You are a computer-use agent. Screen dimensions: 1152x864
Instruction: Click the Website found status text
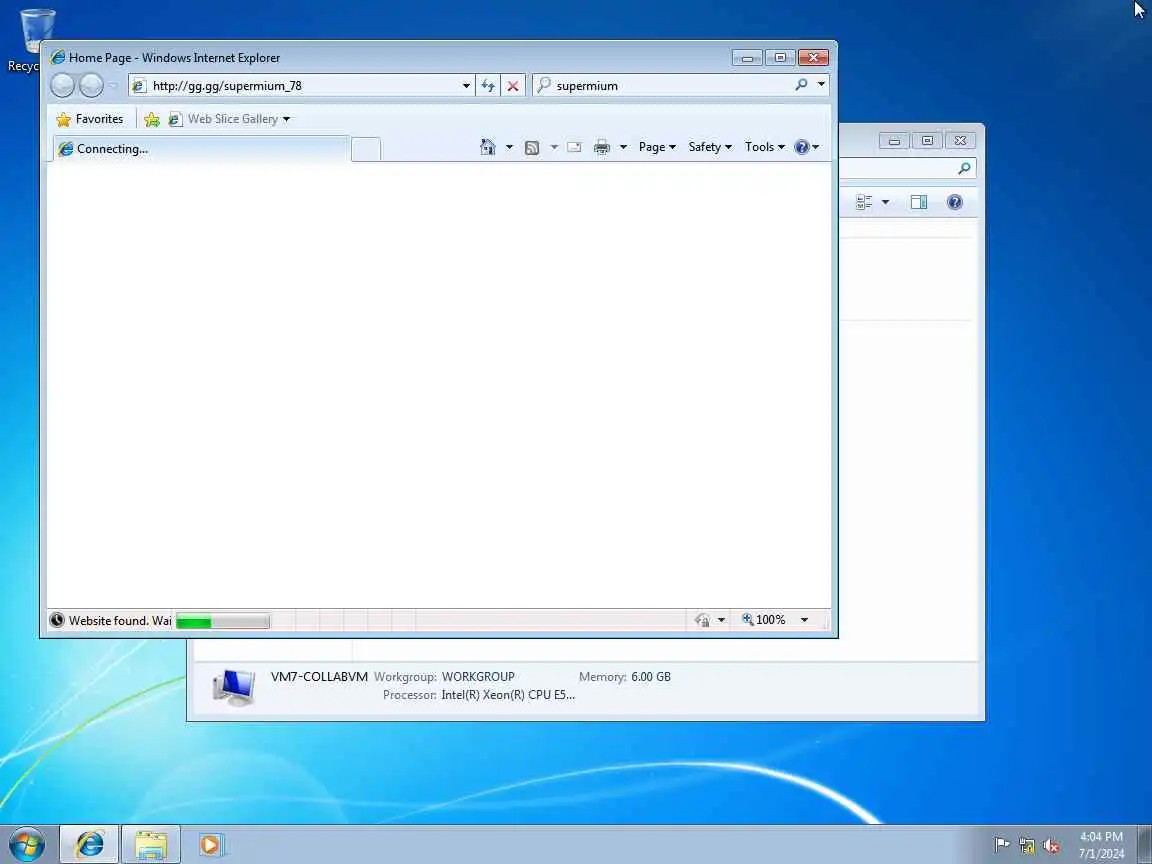pos(120,621)
